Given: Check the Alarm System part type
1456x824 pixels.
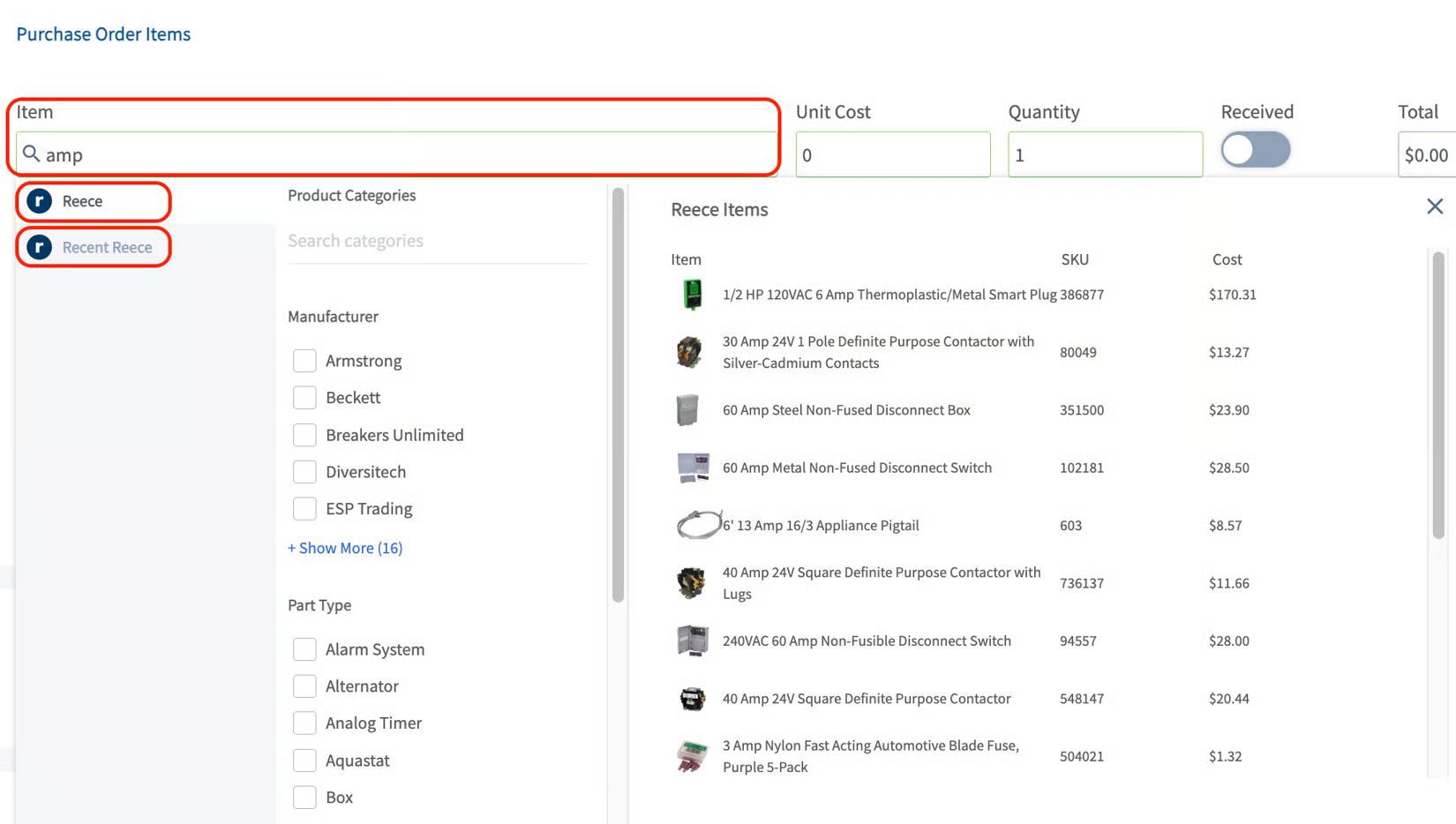Looking at the screenshot, I should 304,649.
